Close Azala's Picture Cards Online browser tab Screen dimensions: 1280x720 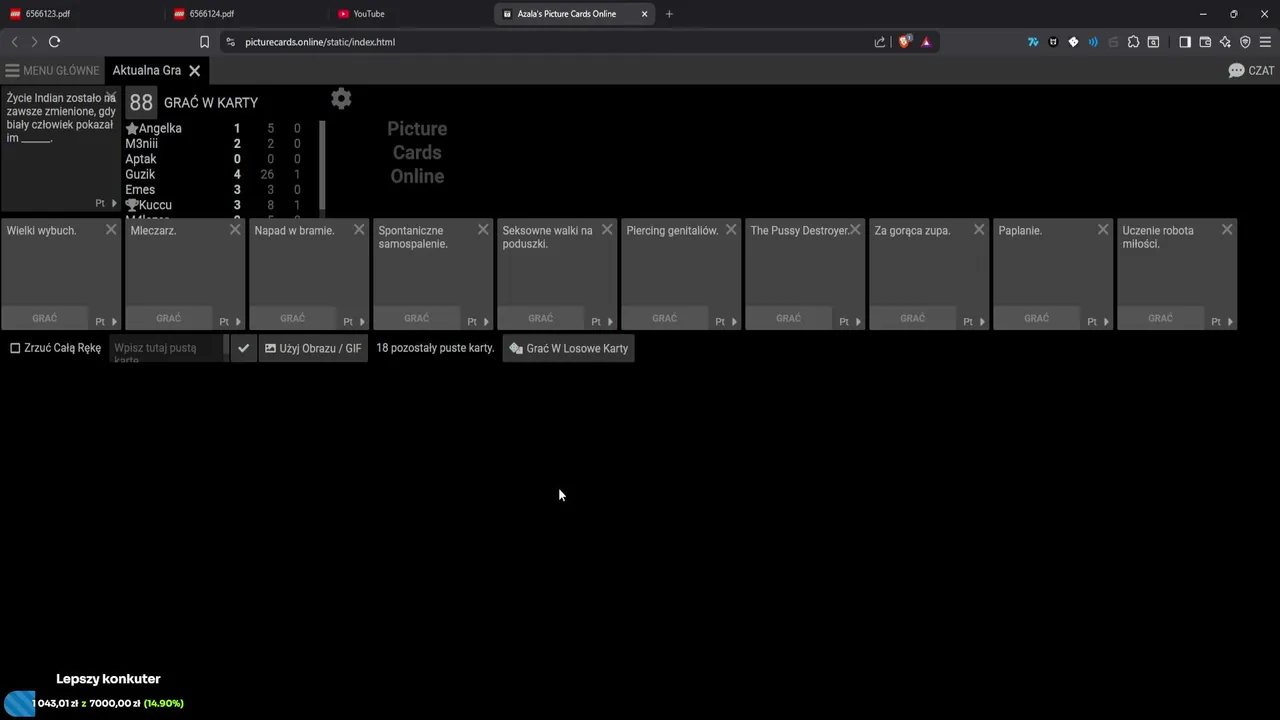click(x=645, y=14)
